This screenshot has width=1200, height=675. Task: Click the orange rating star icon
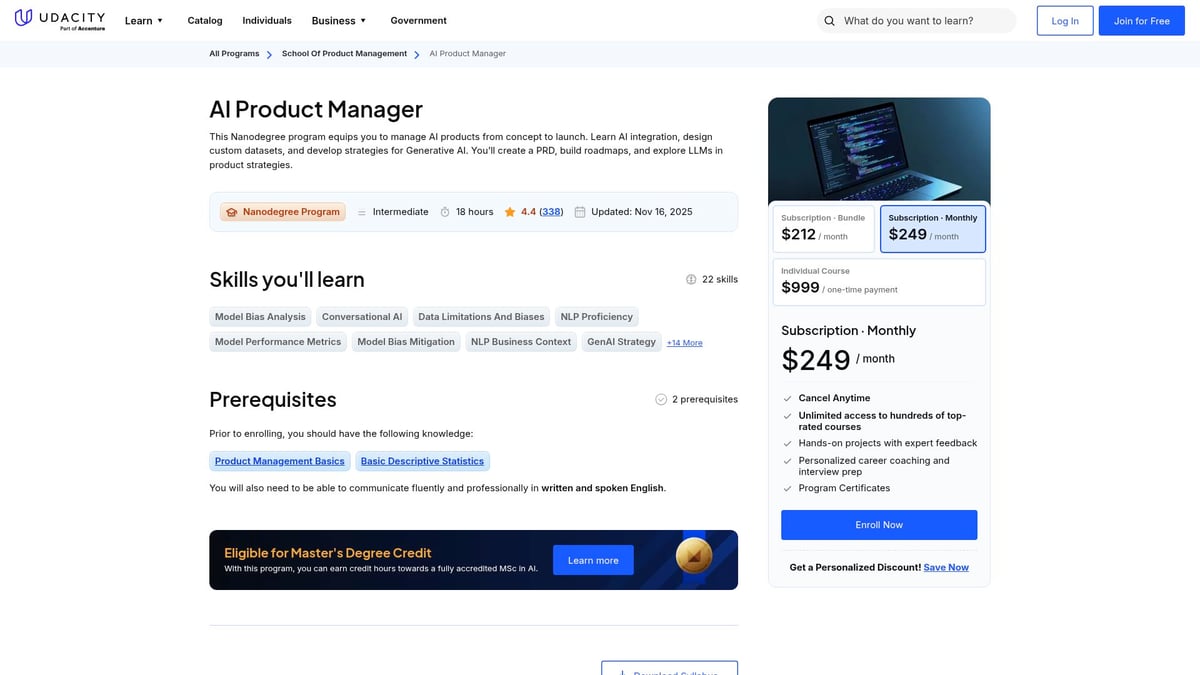(x=510, y=212)
